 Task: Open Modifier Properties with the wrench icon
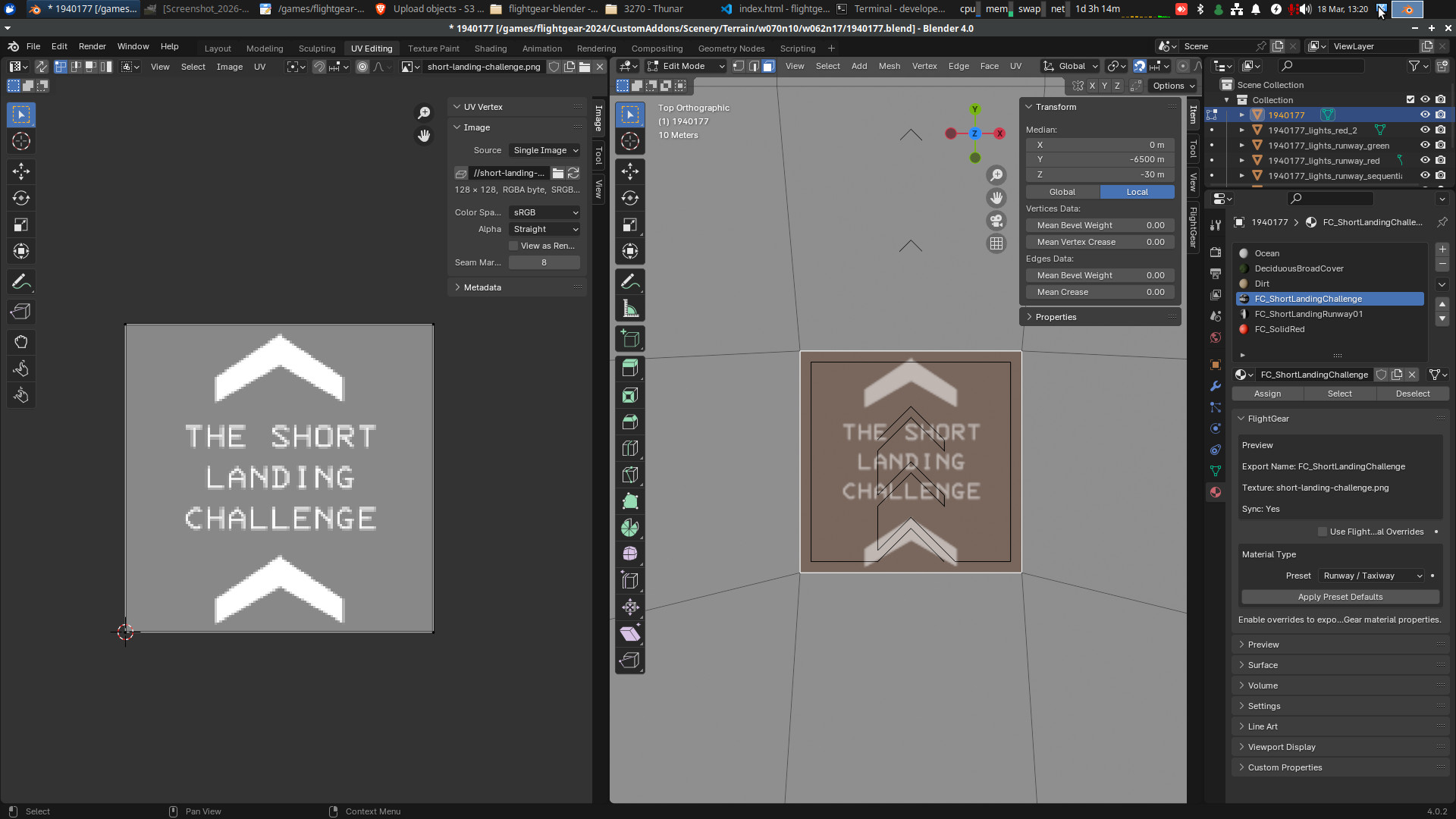[x=1216, y=386]
